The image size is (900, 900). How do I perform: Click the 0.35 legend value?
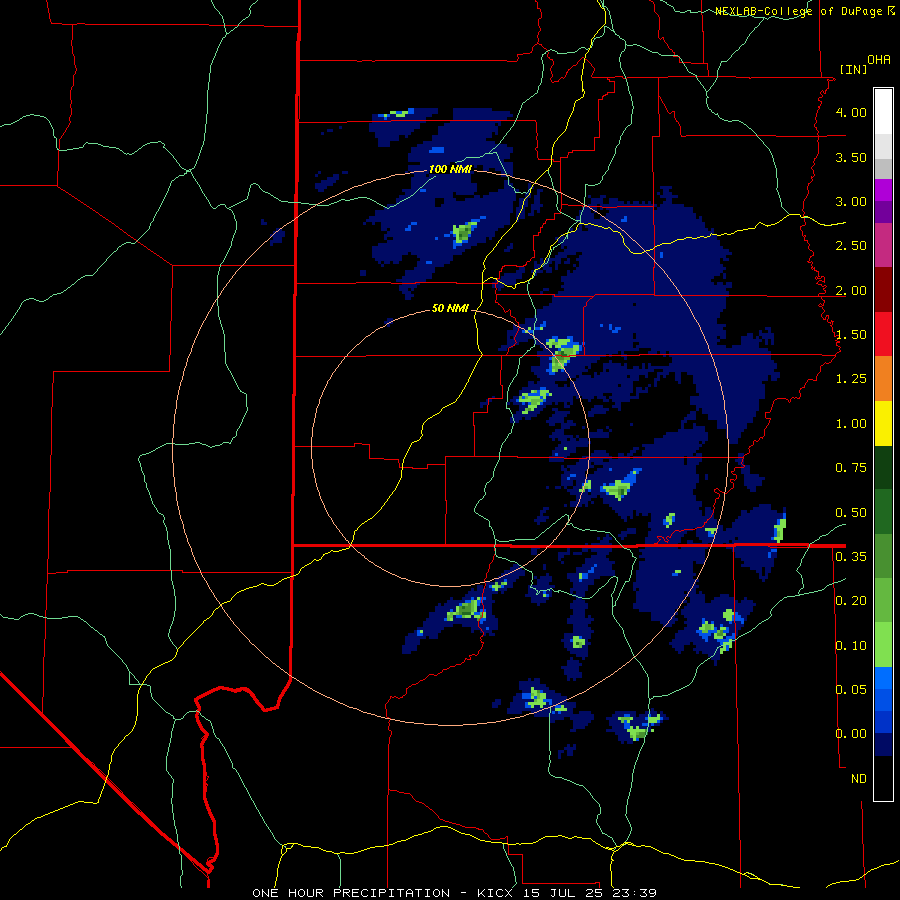851,557
